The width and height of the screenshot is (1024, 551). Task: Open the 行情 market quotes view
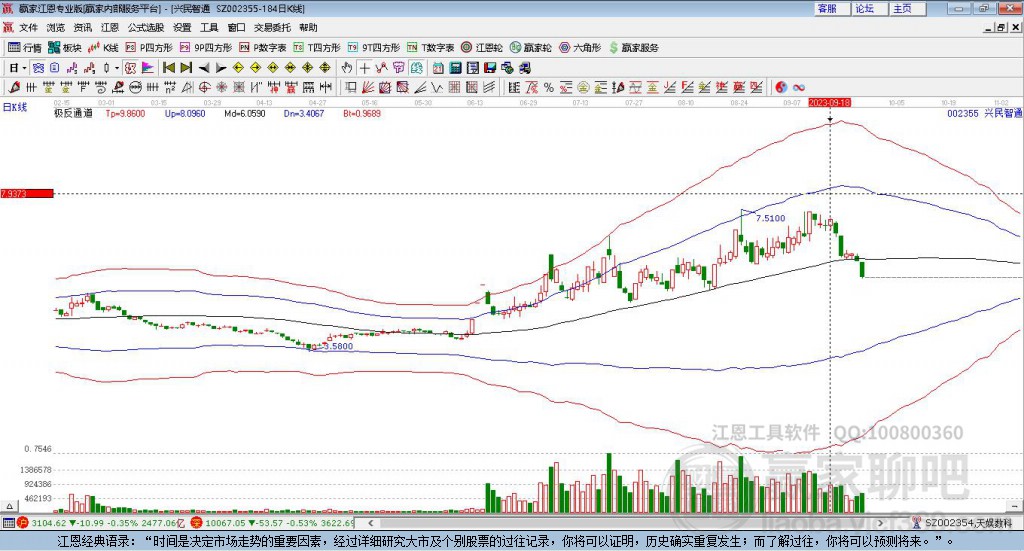24,48
